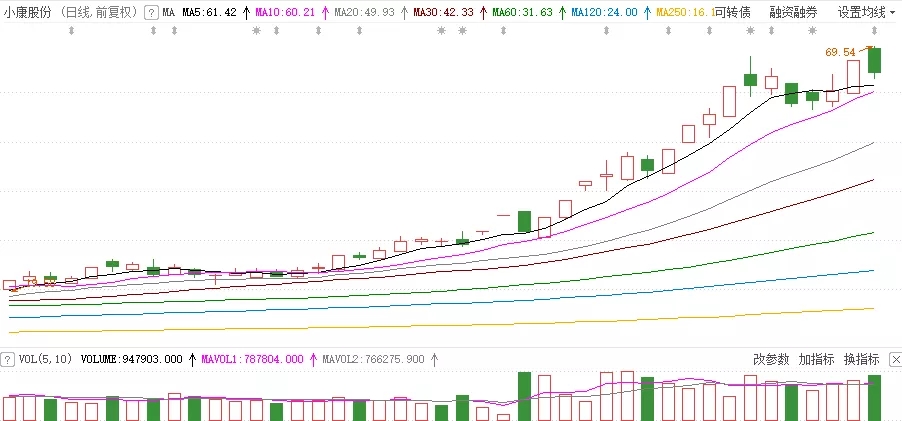Click the dark red arrow after MA30:42.33

pyautogui.click(x=483, y=12)
